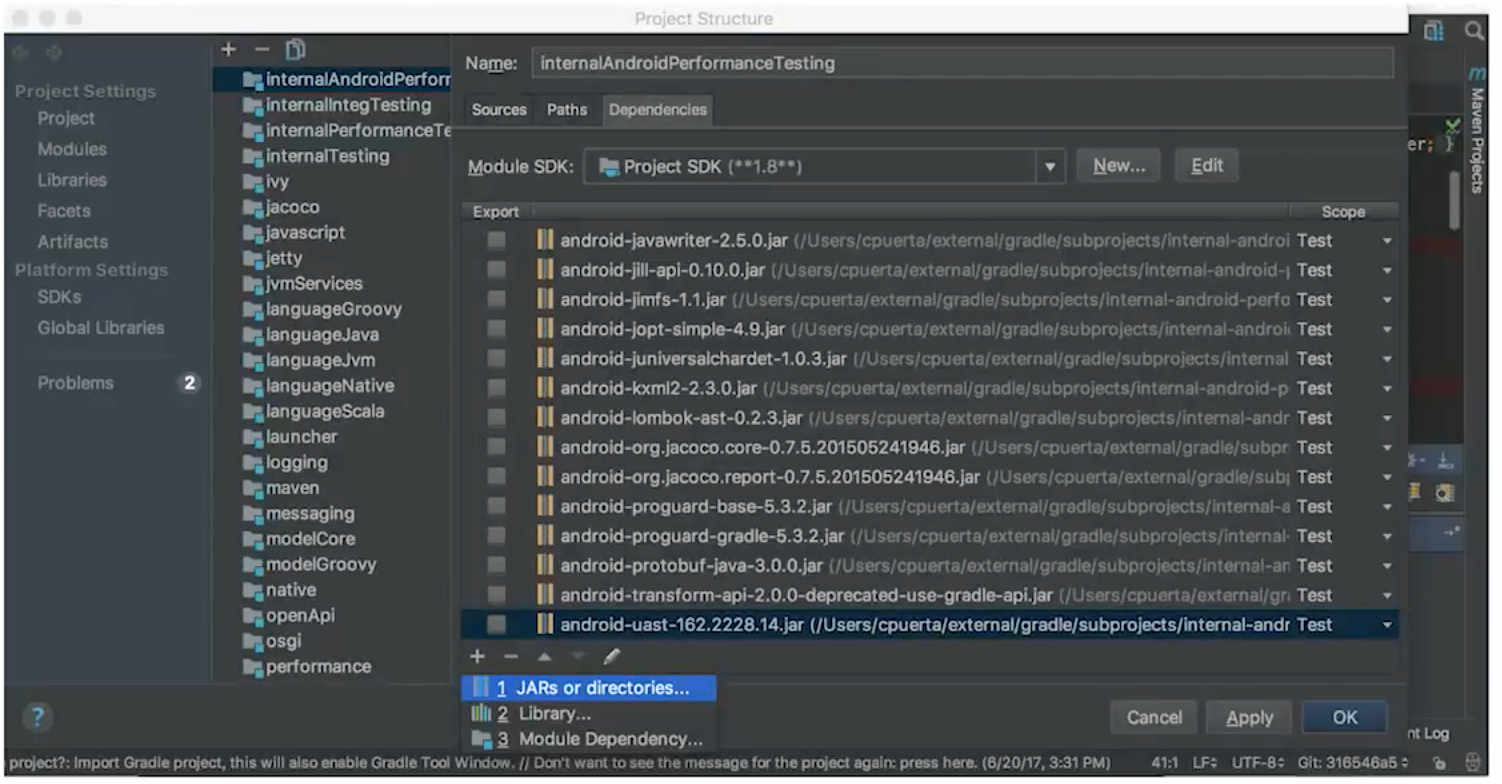Click the add dependency plus icon
Image resolution: width=1502 pixels, height=784 pixels.
coord(477,657)
